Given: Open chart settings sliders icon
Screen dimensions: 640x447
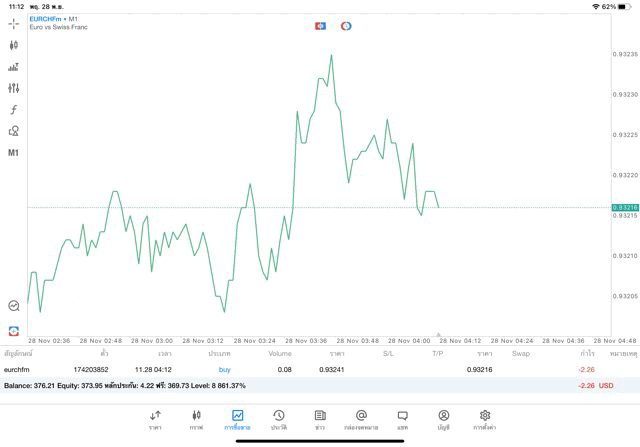Looking at the screenshot, I should click(x=14, y=88).
